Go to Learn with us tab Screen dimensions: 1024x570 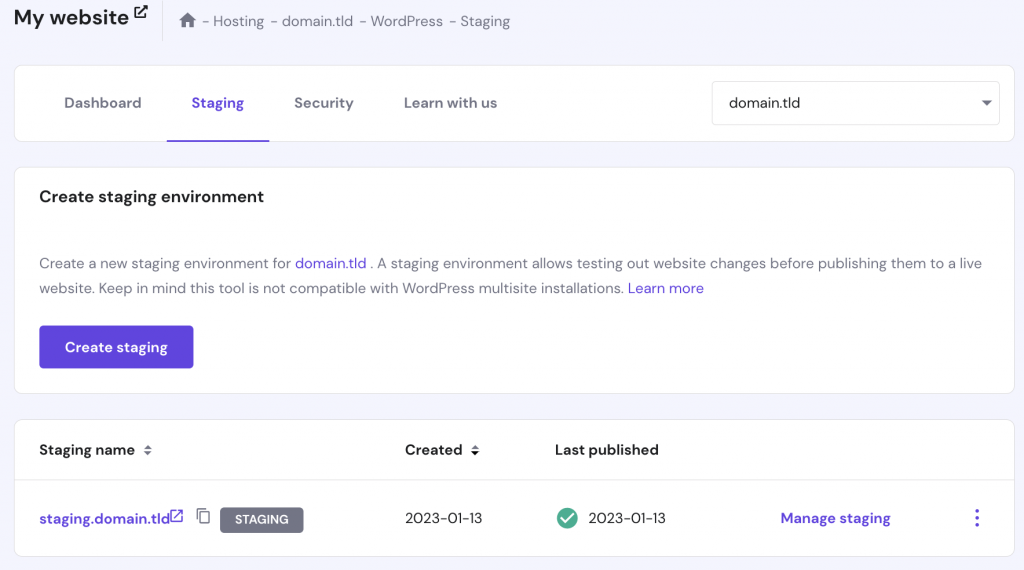[x=450, y=103]
